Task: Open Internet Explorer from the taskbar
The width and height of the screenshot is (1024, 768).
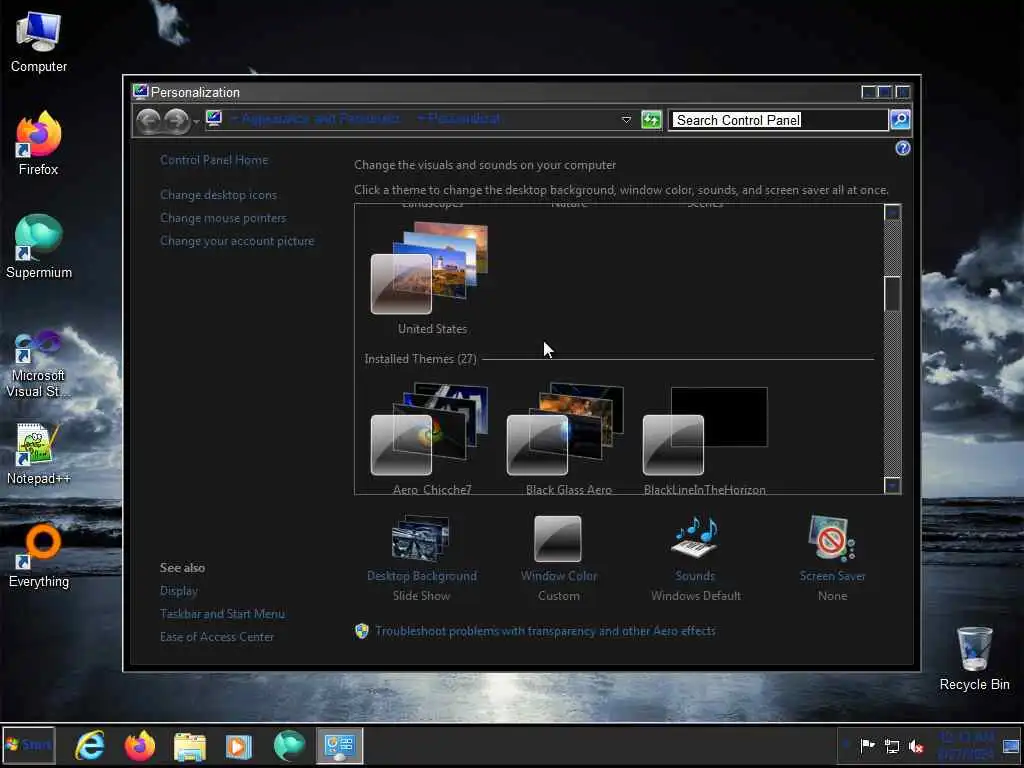Action: [89, 745]
